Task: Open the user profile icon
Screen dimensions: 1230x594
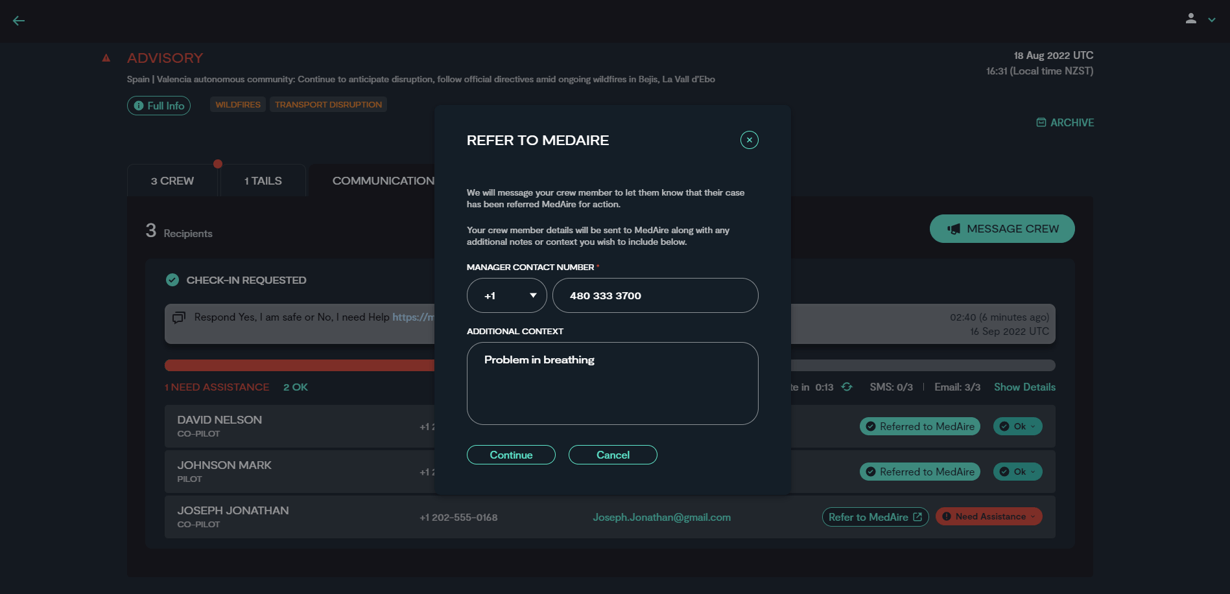Action: (1191, 19)
